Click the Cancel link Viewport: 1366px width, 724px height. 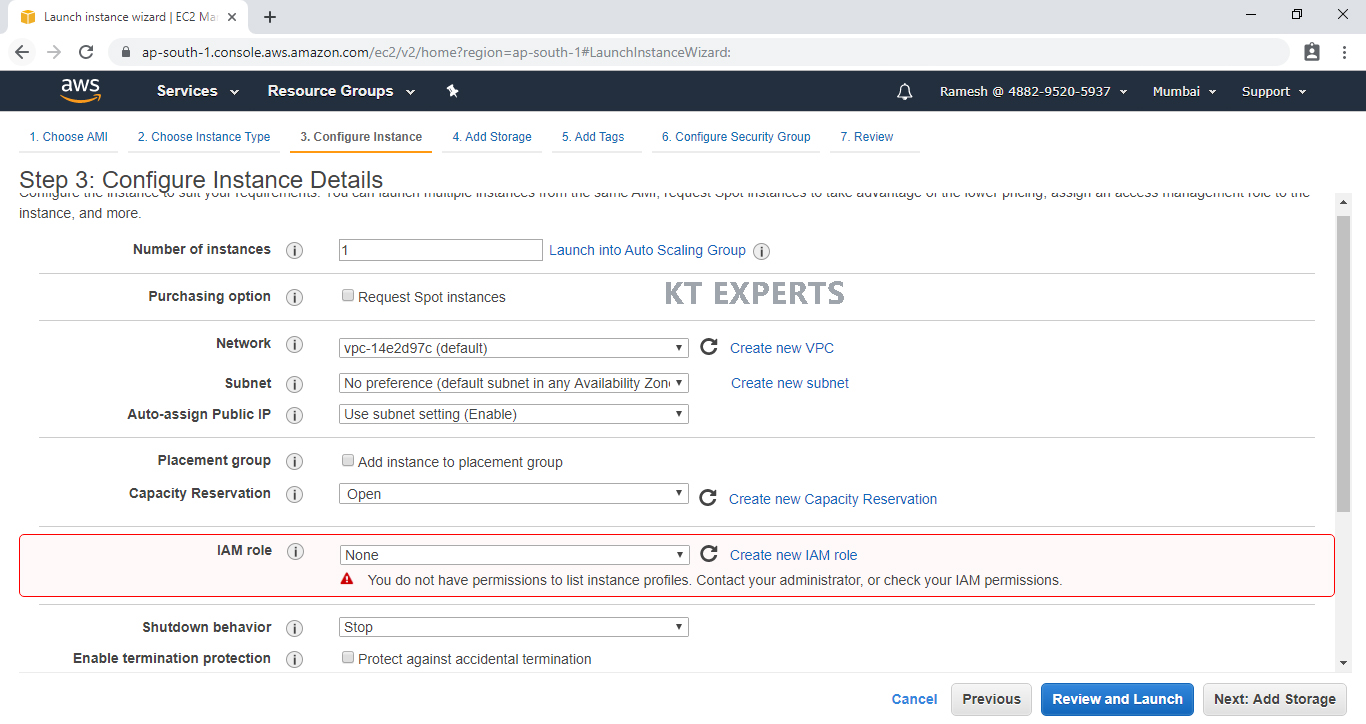pyautogui.click(x=915, y=699)
